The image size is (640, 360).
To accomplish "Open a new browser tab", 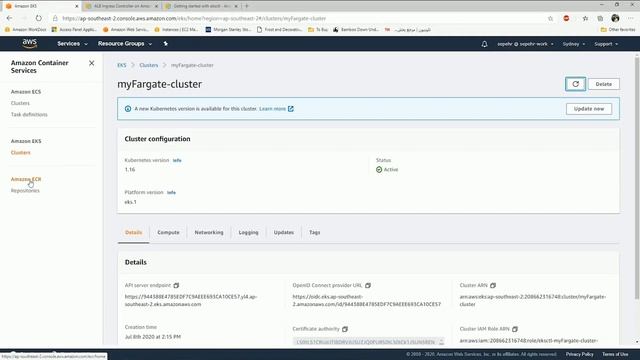I will pyautogui.click(x=247, y=6).
